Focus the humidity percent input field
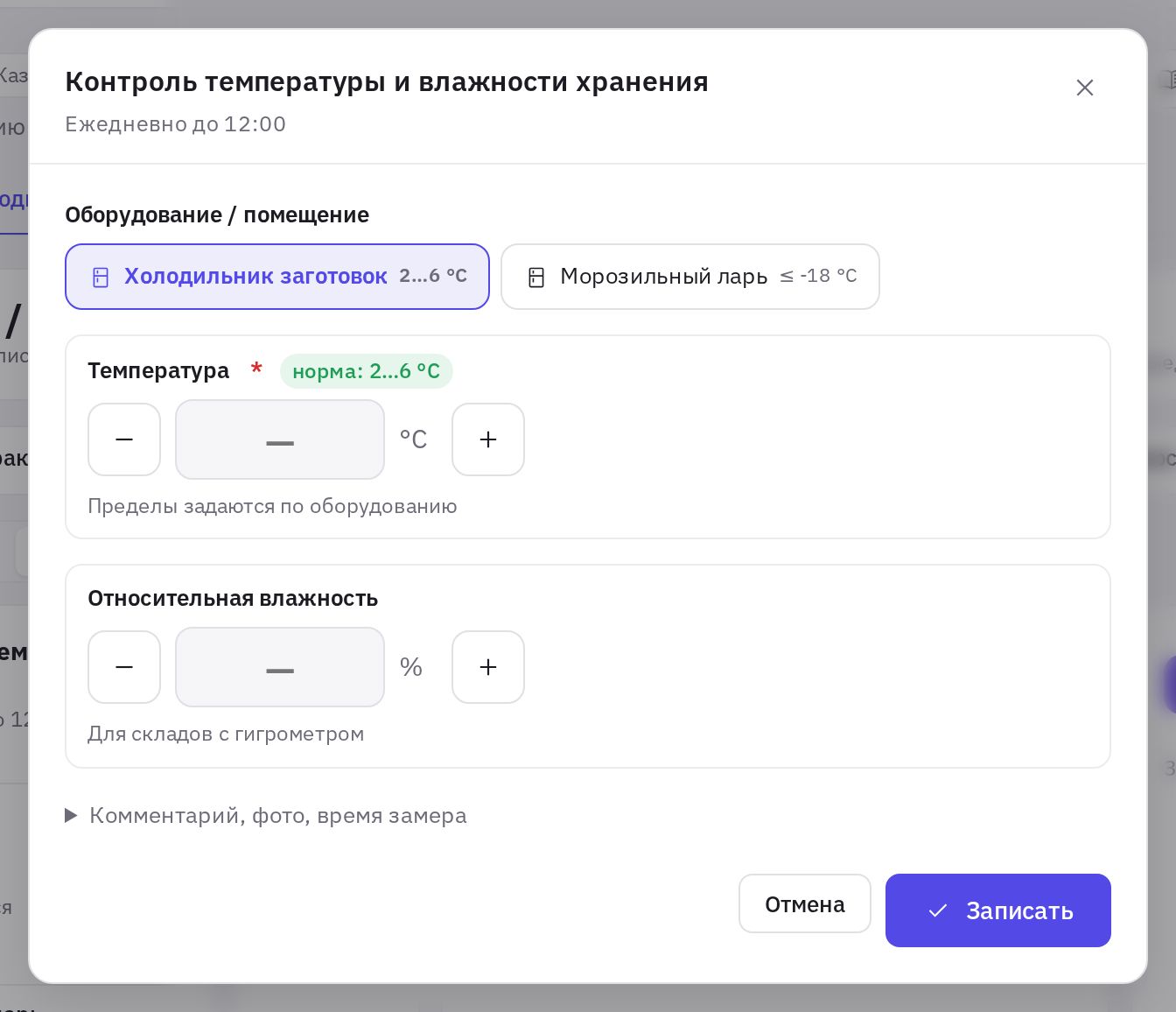The image size is (1176, 1012). point(280,667)
